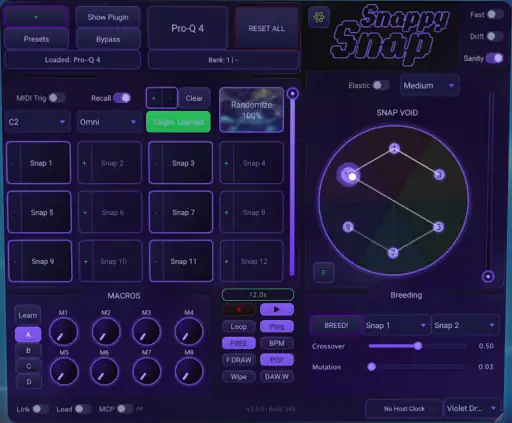Click the minus icon on Snap 7
The width and height of the screenshot is (512, 423).
pyautogui.click(x=156, y=212)
